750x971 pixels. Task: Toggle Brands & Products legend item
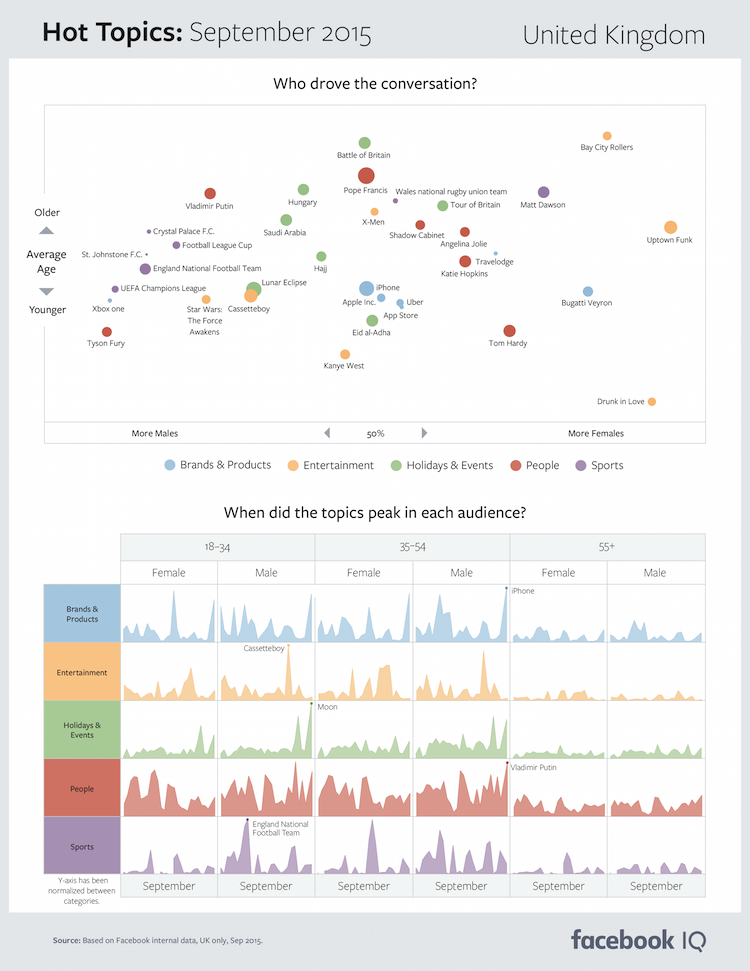[218, 465]
